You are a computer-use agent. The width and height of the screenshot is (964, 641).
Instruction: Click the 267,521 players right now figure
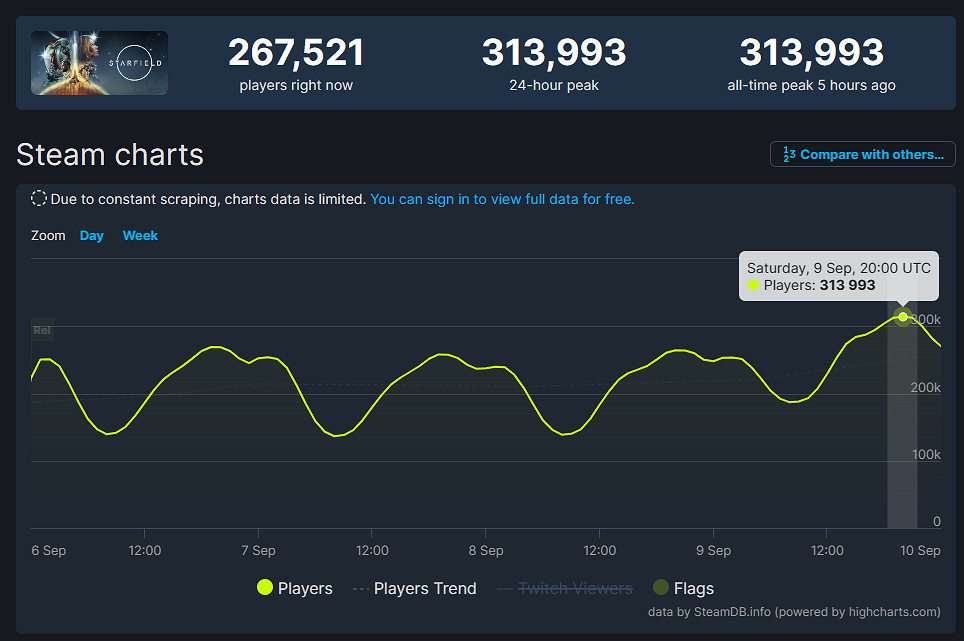pos(296,53)
